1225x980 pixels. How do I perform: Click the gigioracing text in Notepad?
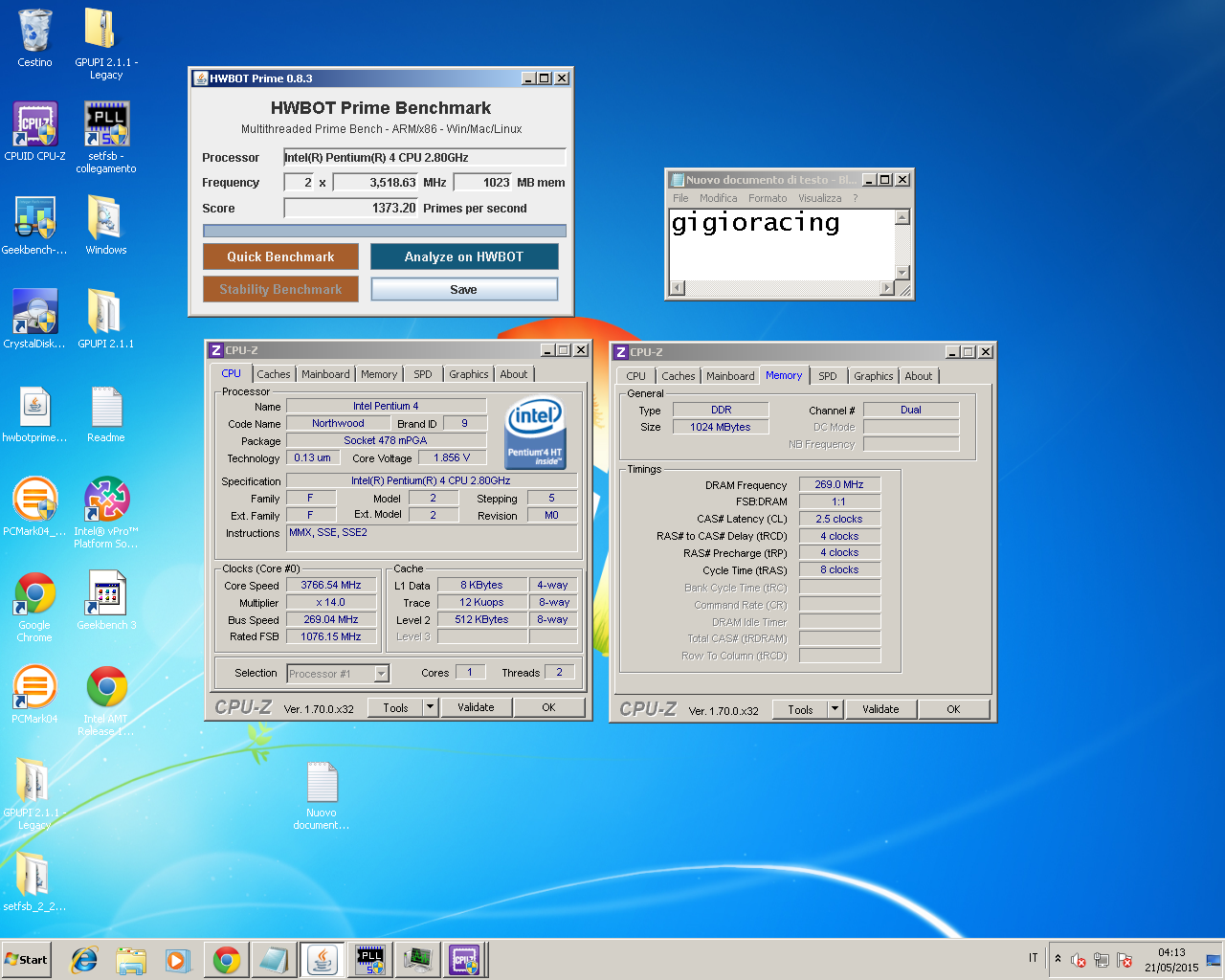755,223
